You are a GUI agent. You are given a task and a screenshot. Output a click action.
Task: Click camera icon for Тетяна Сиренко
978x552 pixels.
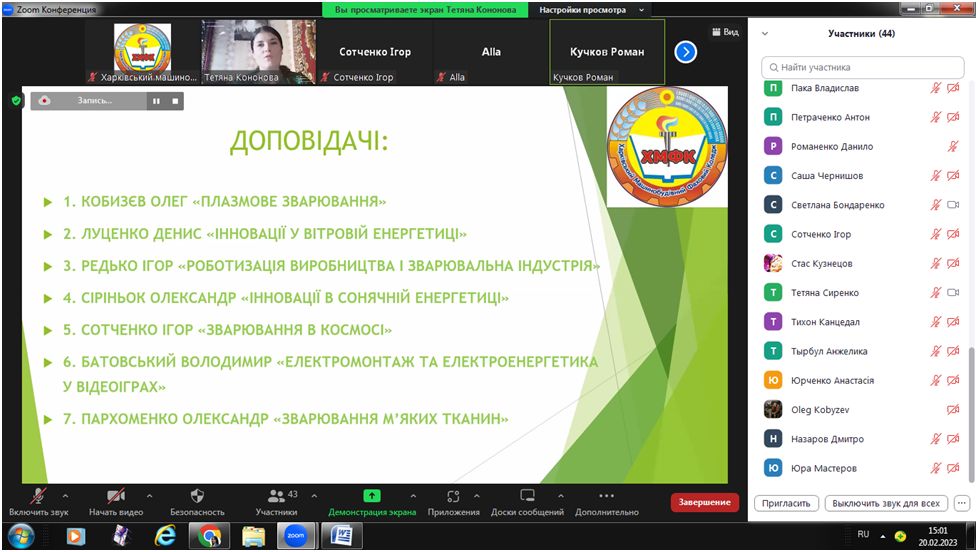953,293
